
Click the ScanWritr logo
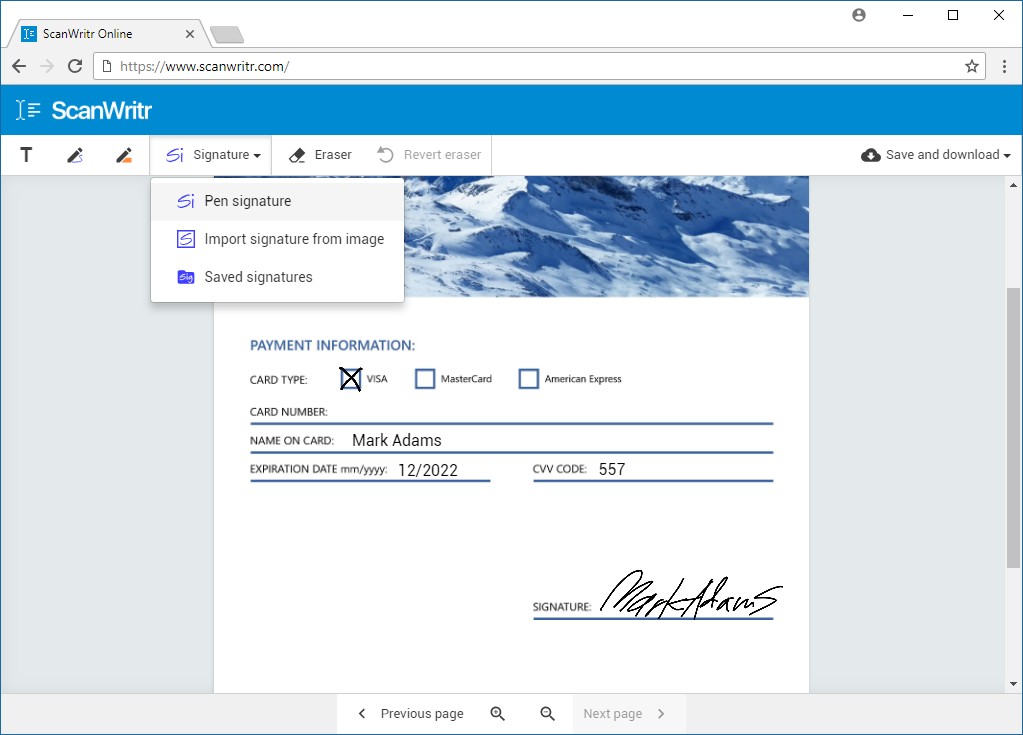coord(84,110)
